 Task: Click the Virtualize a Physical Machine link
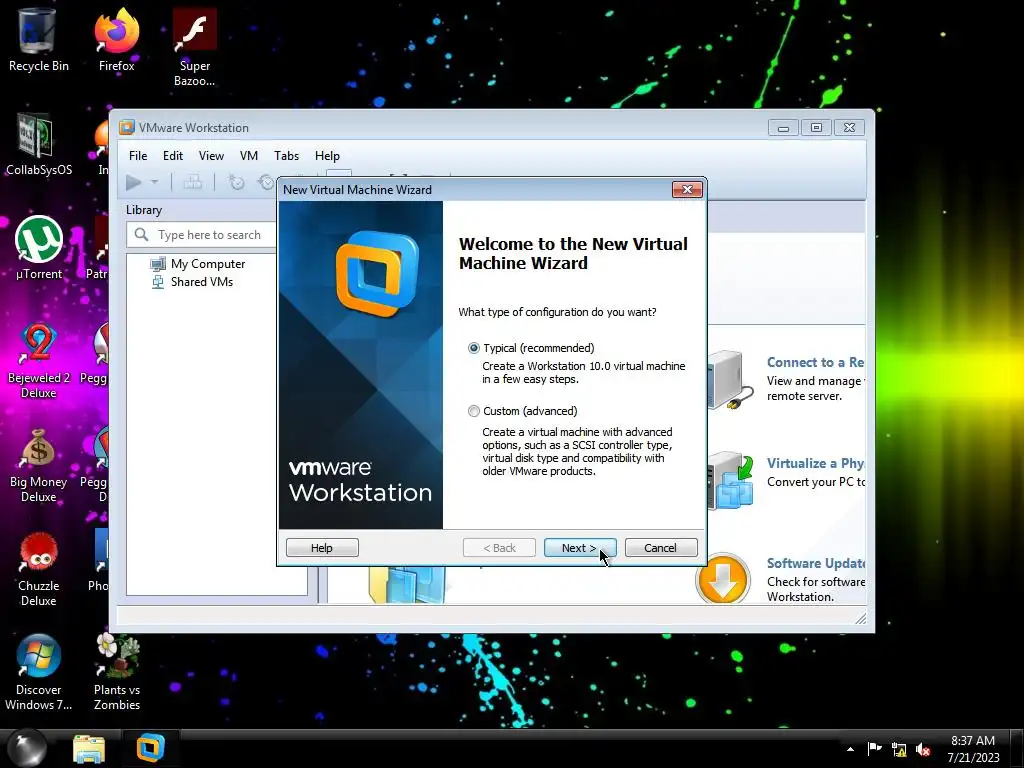click(x=816, y=463)
